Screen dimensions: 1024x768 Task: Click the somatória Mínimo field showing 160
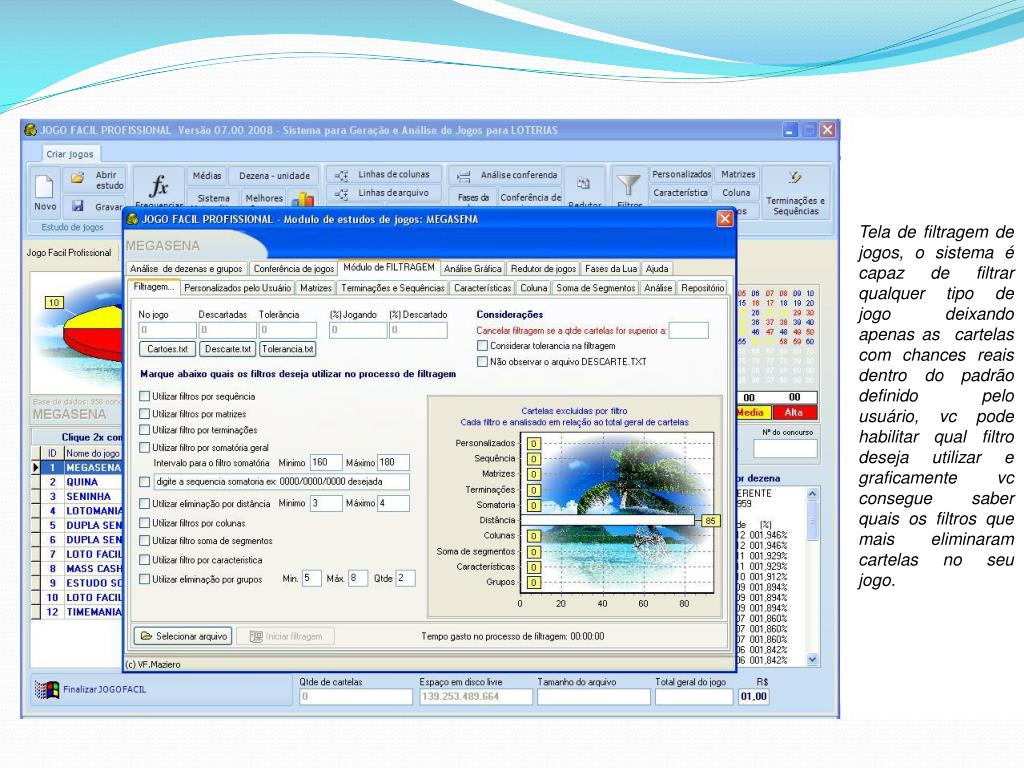325,462
